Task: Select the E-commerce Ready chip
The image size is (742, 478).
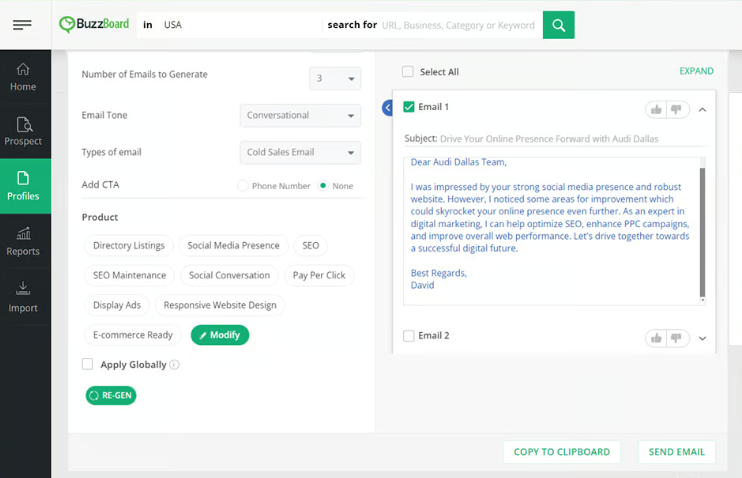Action: click(x=133, y=335)
